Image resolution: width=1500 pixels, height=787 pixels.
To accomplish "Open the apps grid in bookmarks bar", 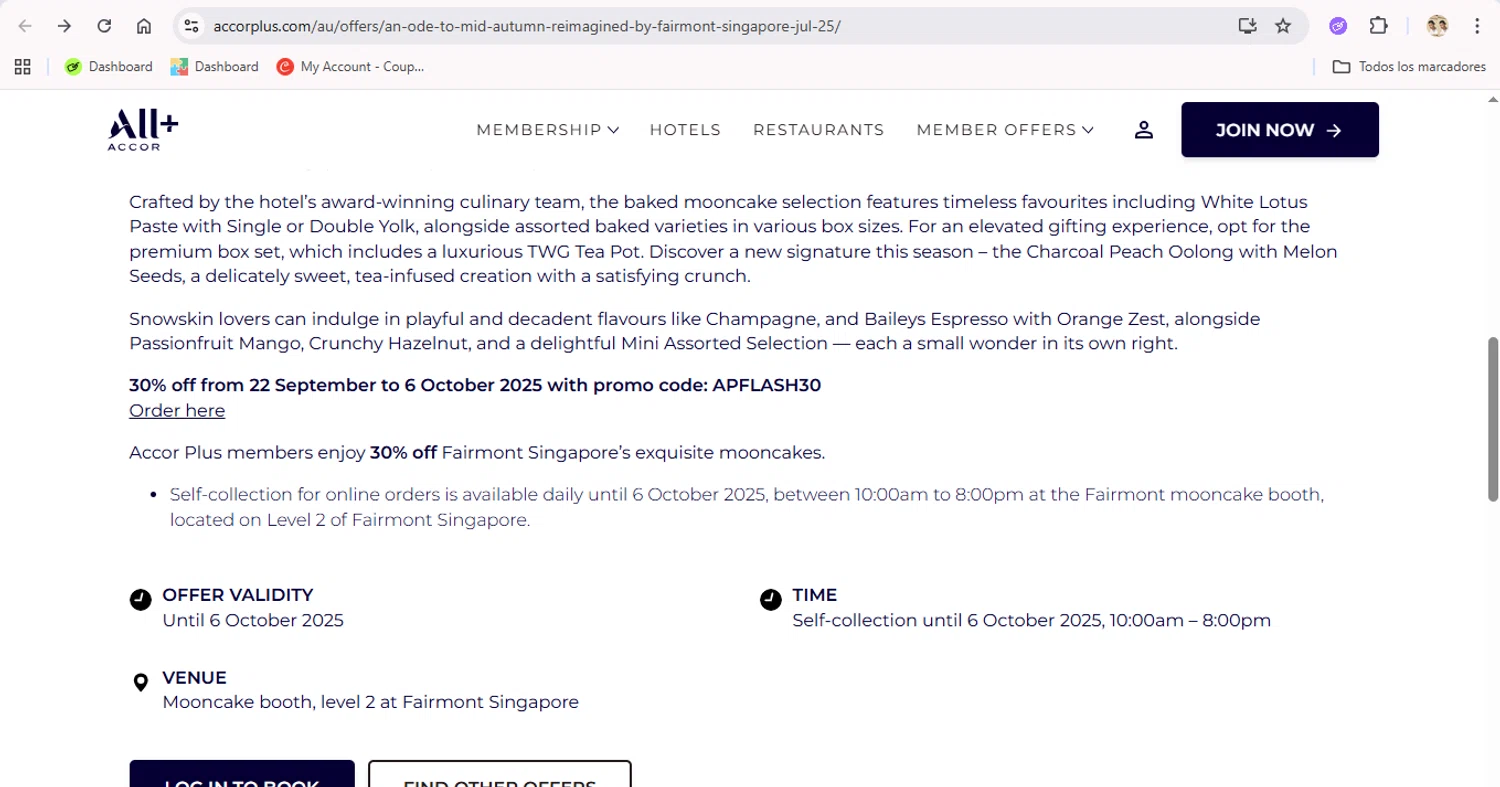I will [23, 67].
